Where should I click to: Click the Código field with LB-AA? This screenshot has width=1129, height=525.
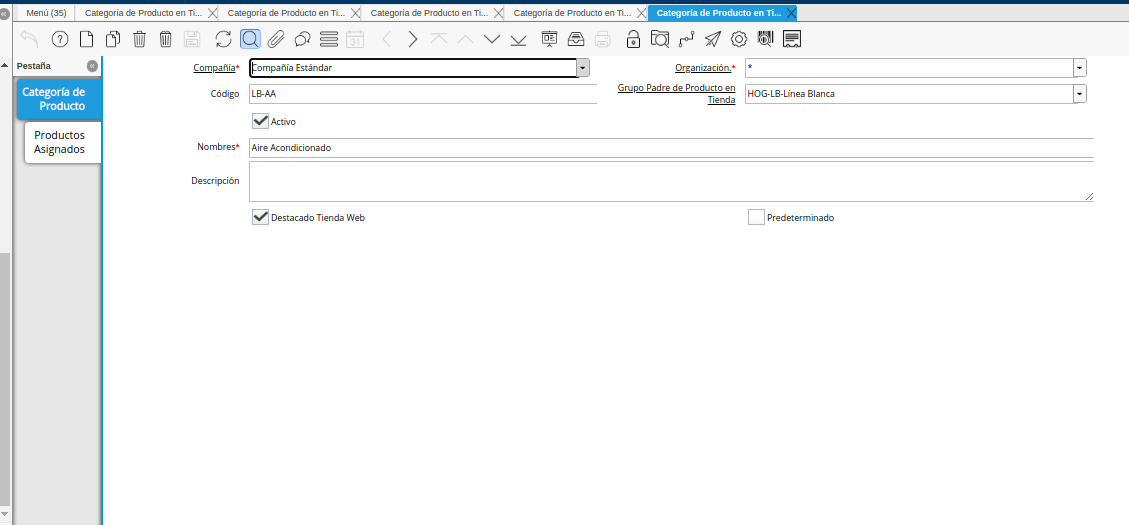[423, 94]
